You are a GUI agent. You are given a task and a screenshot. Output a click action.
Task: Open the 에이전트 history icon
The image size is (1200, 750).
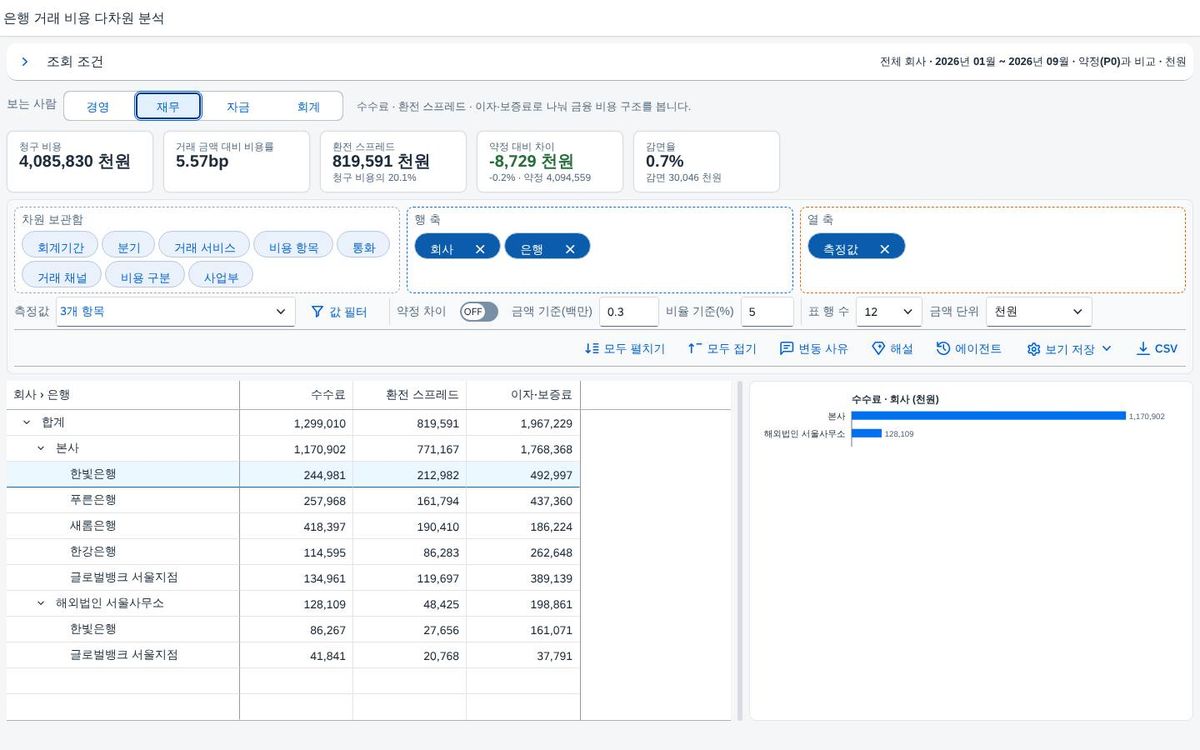943,349
